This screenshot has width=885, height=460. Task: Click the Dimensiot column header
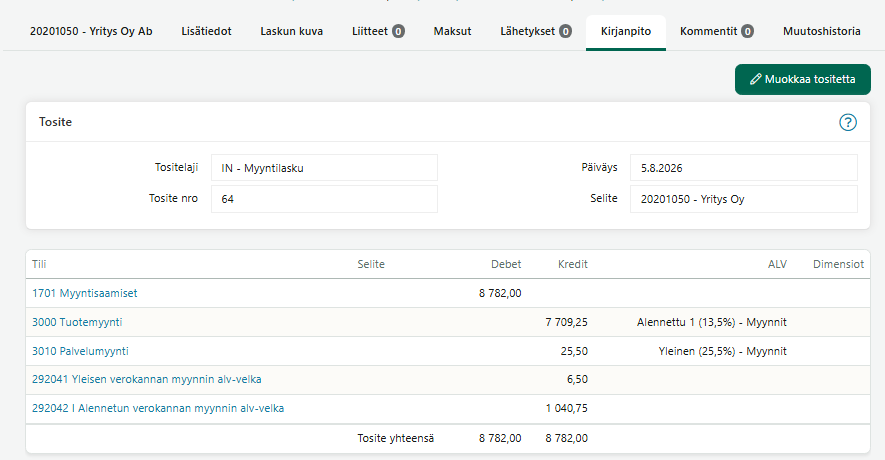pyautogui.click(x=838, y=264)
